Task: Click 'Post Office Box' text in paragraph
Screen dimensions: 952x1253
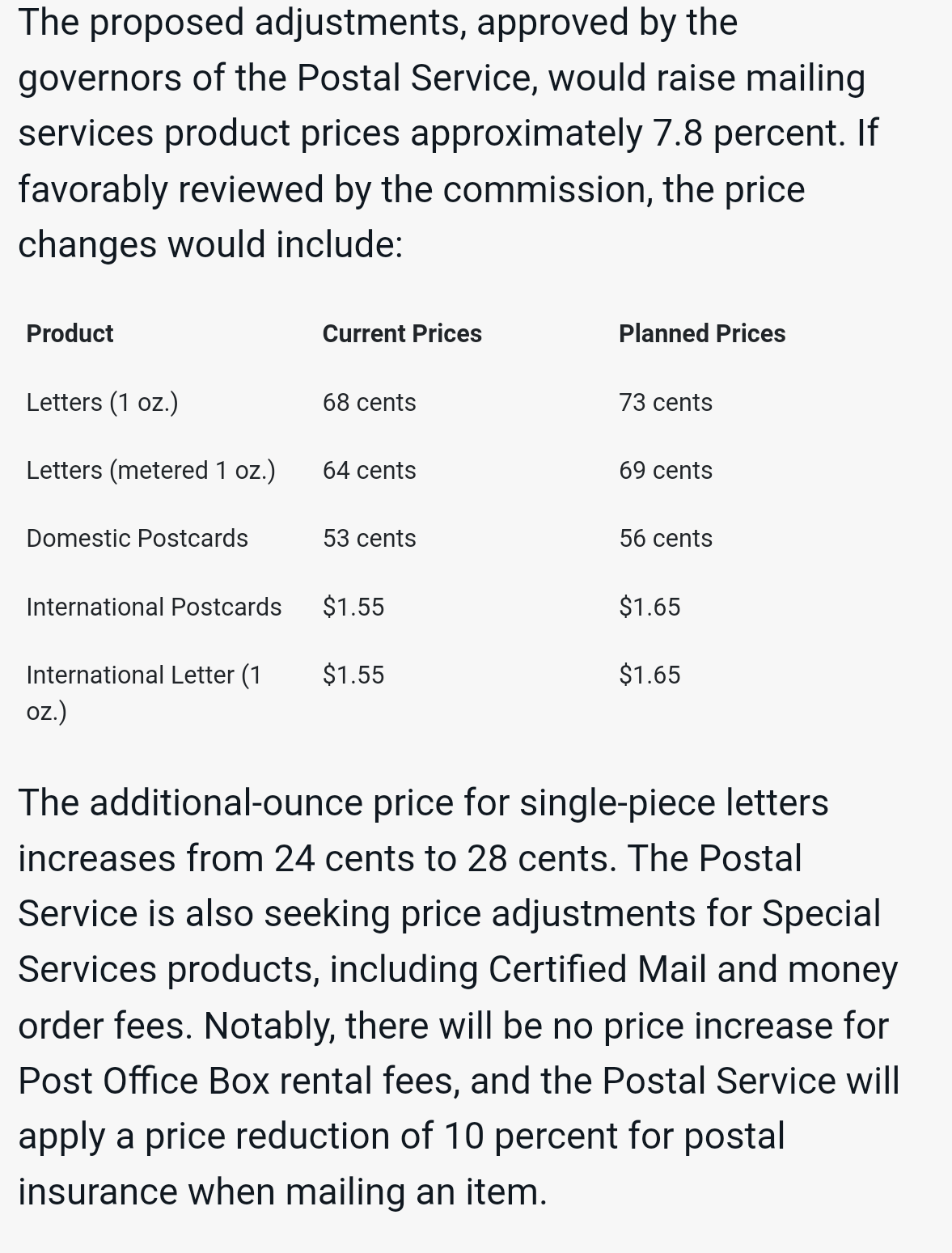Action: click(x=144, y=1081)
